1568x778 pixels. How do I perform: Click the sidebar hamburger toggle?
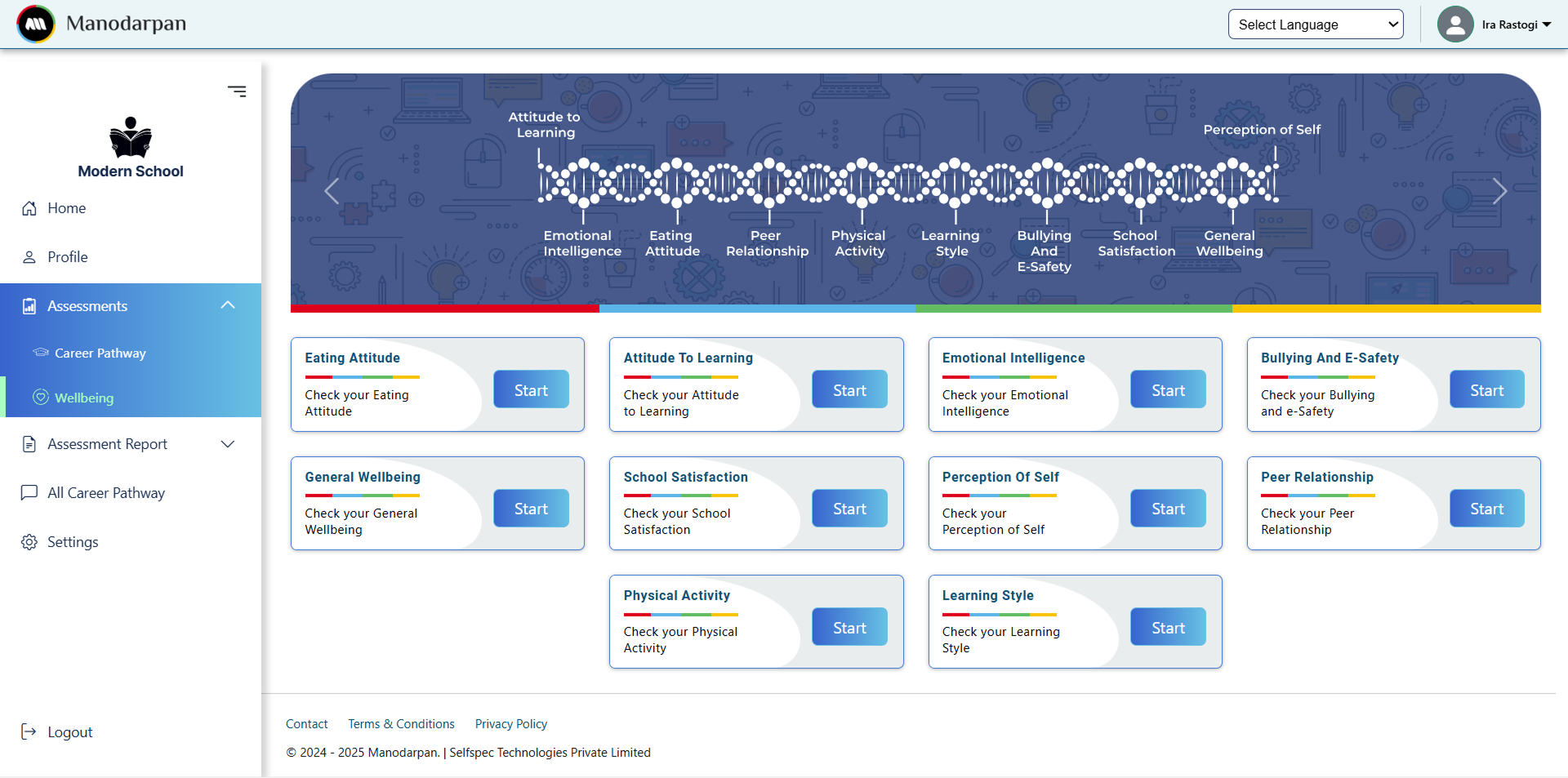click(x=237, y=91)
